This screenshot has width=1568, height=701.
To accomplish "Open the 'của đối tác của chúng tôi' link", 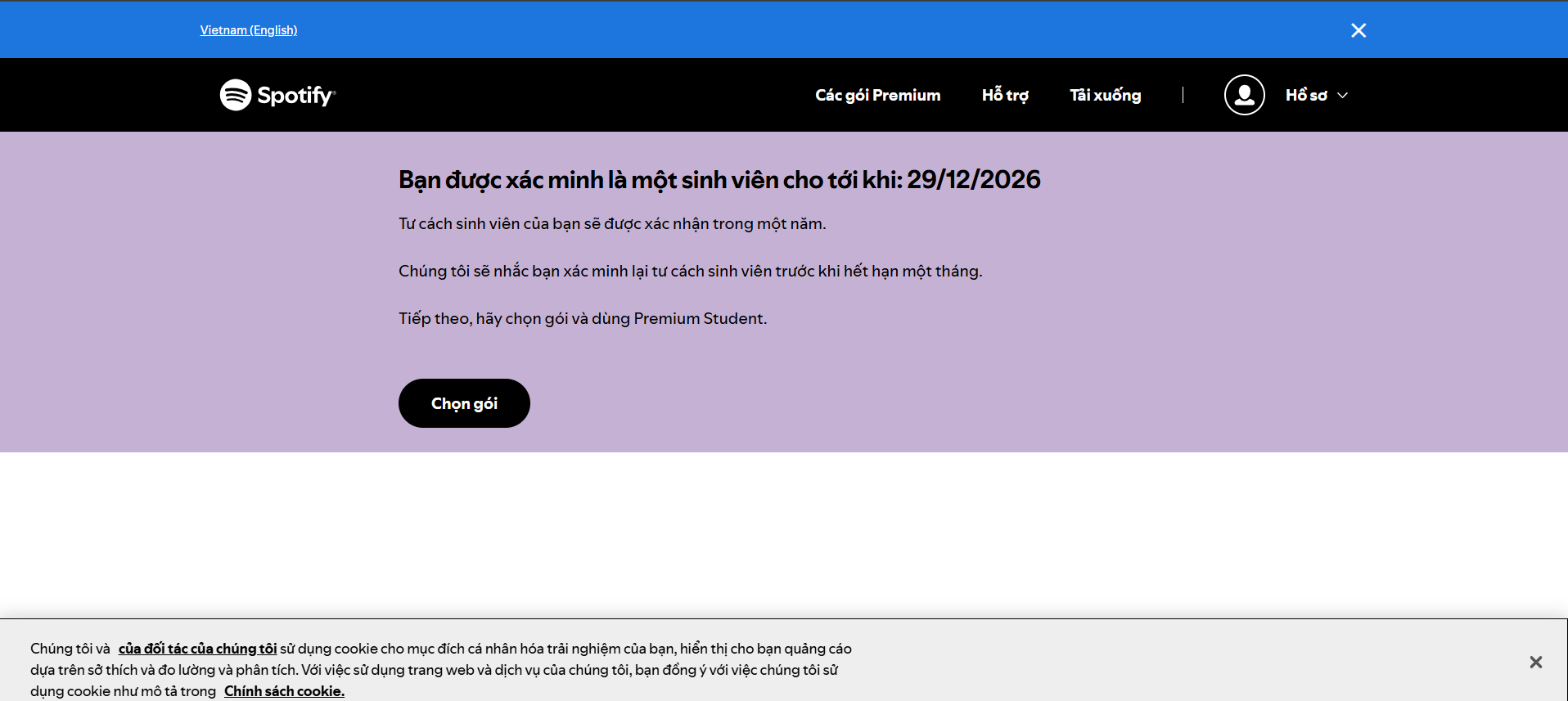I will tap(198, 649).
